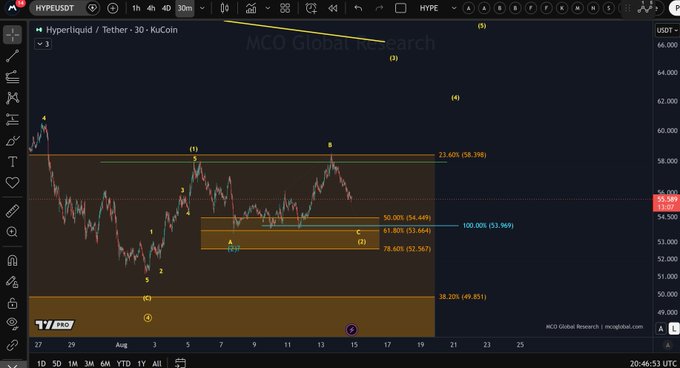680x368 pixels.
Task: Set date range to 1M
Action: click(x=73, y=364)
